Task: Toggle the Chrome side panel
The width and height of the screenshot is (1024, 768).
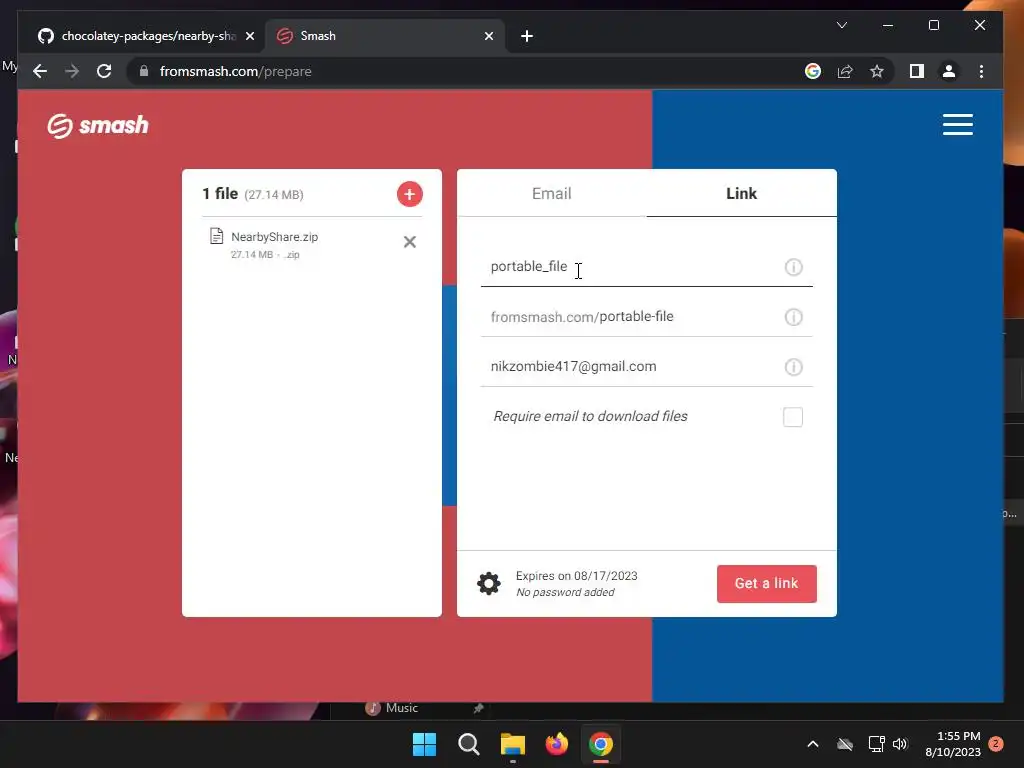Action: pos(916,71)
